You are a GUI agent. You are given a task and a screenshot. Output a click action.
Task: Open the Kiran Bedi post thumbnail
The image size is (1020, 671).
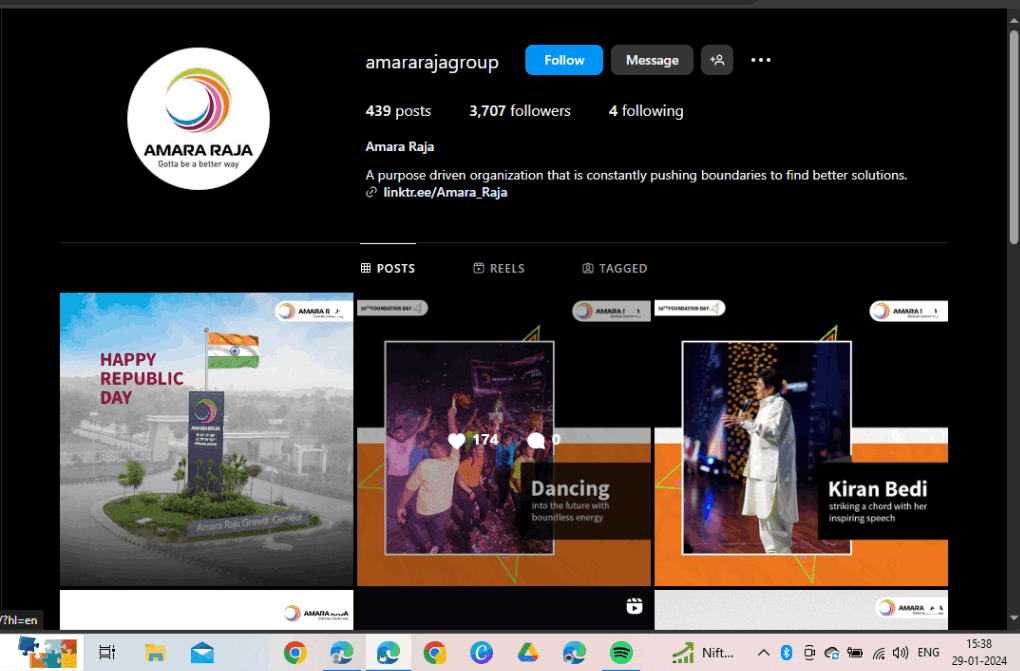[x=800, y=438]
